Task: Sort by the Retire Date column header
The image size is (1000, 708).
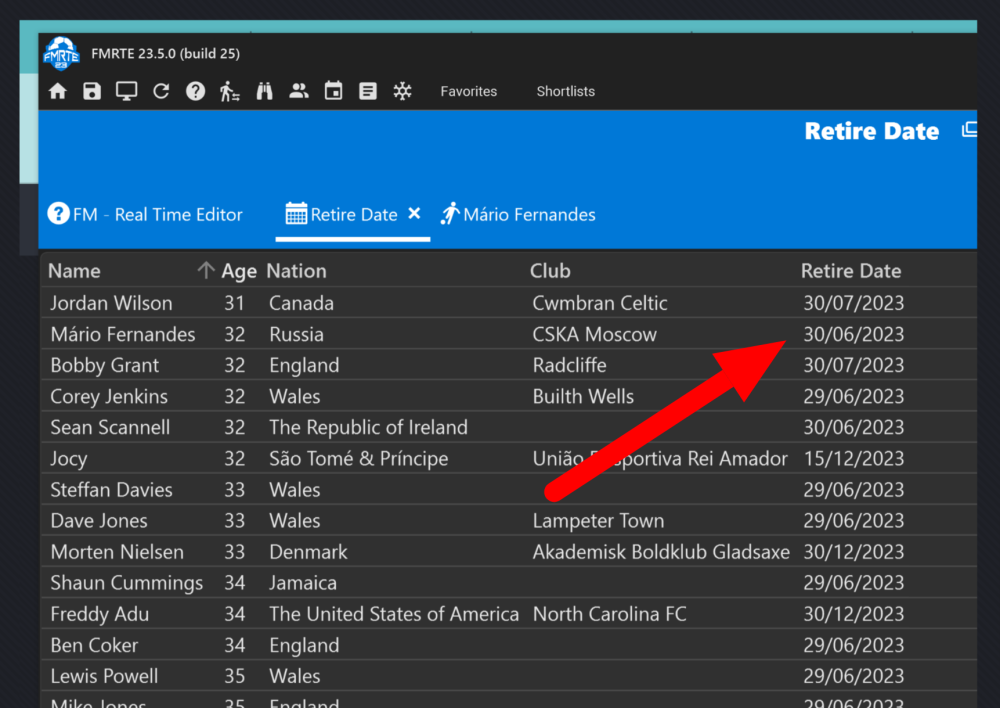Action: pos(851,271)
